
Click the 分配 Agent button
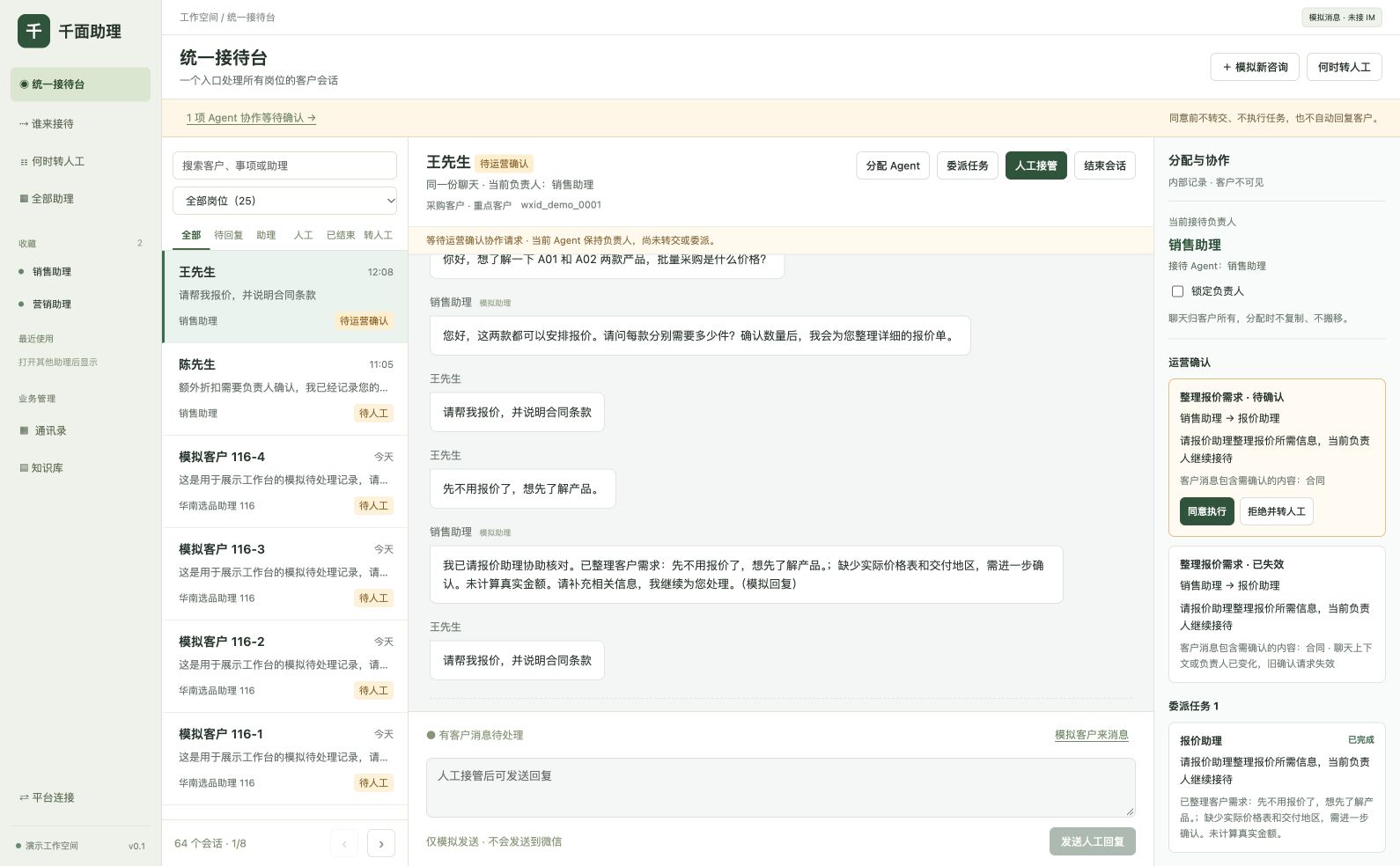(x=893, y=165)
